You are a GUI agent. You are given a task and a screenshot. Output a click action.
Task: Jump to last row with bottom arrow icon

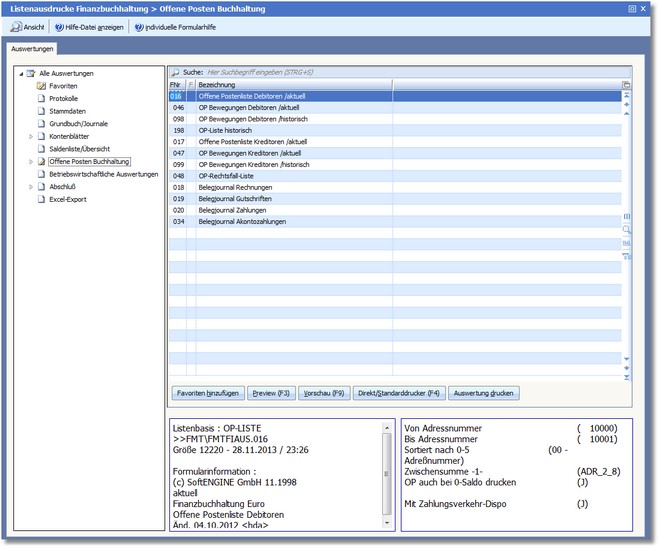[x=627, y=377]
